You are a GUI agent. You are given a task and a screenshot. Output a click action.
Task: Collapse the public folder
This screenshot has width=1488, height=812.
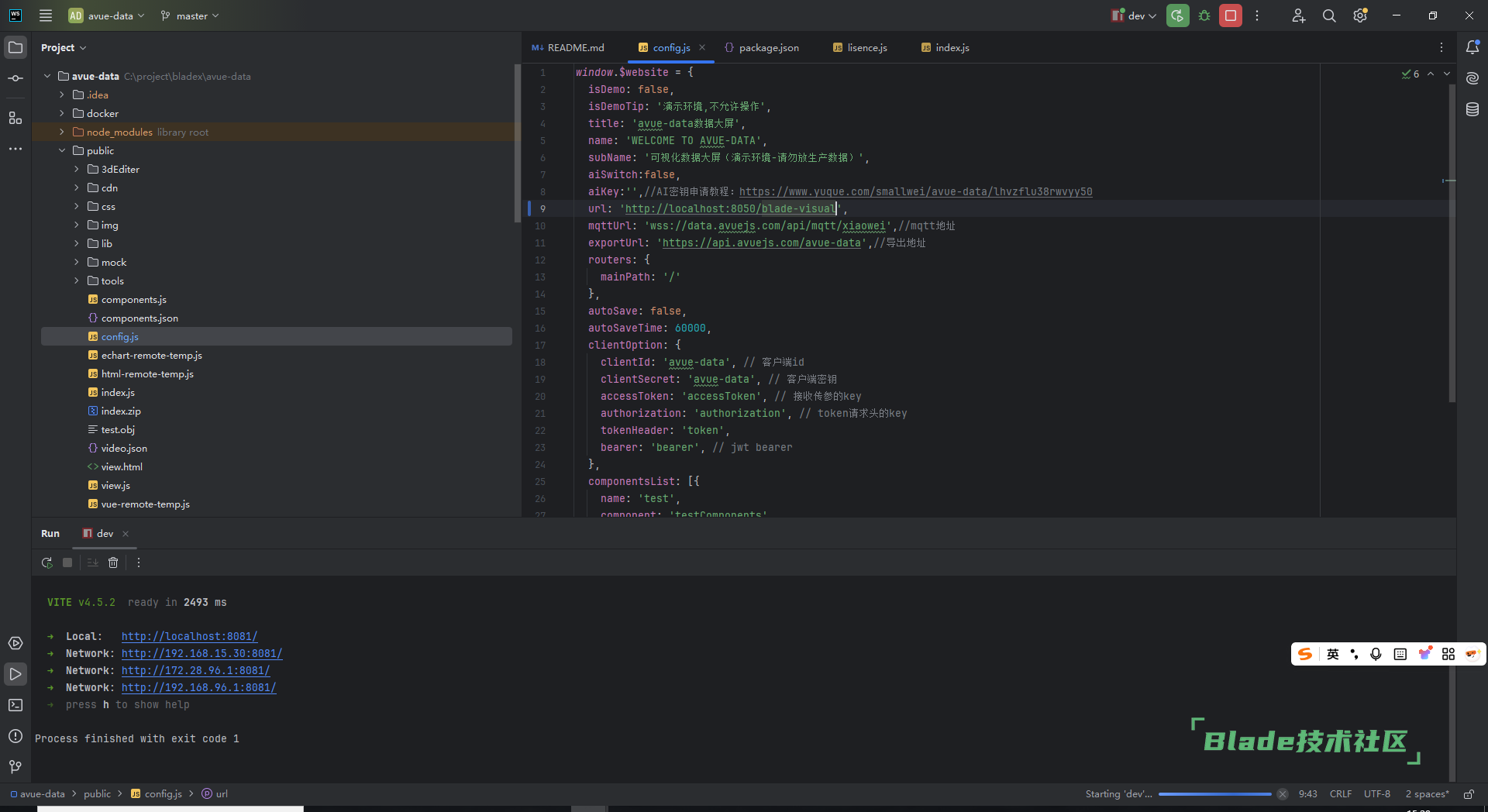coord(62,150)
